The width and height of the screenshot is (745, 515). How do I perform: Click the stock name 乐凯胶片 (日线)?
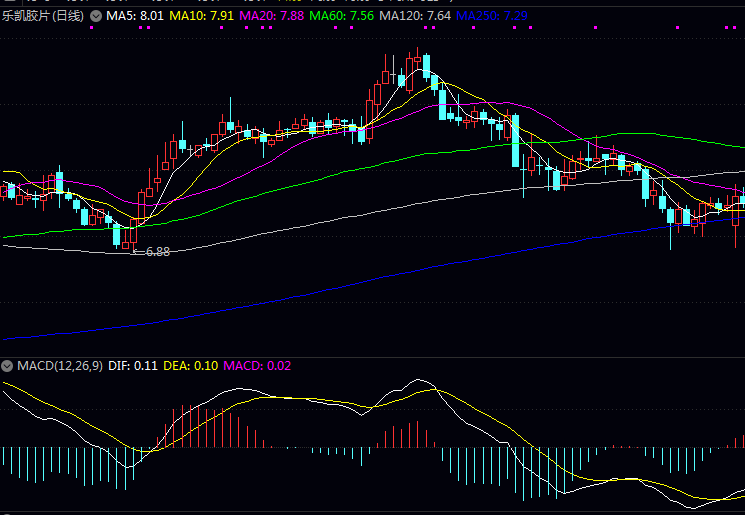43,16
